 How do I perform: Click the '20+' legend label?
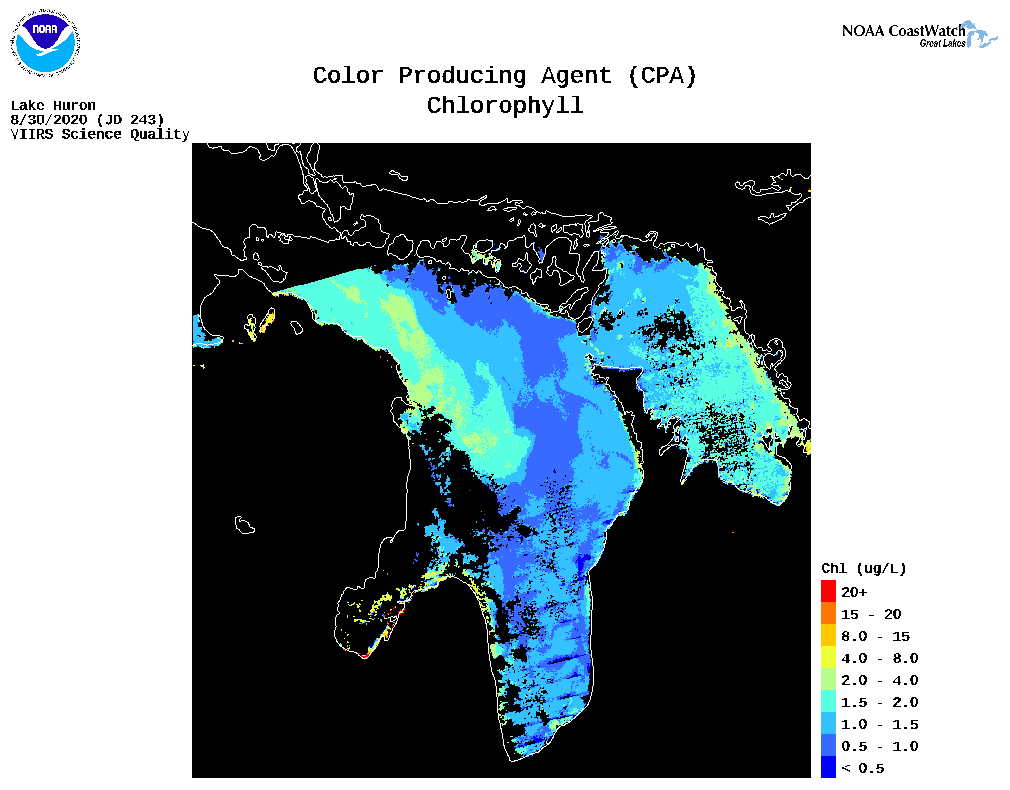tap(854, 592)
